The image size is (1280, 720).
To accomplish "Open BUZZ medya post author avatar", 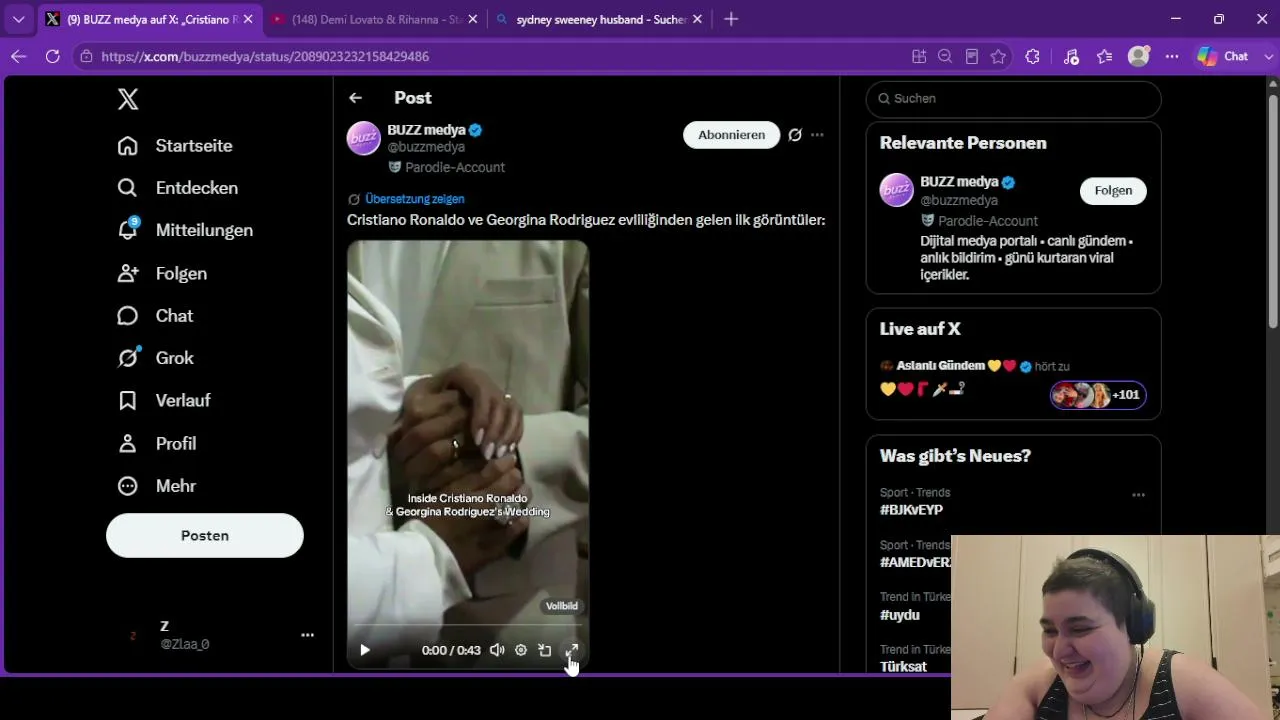I will click(364, 138).
